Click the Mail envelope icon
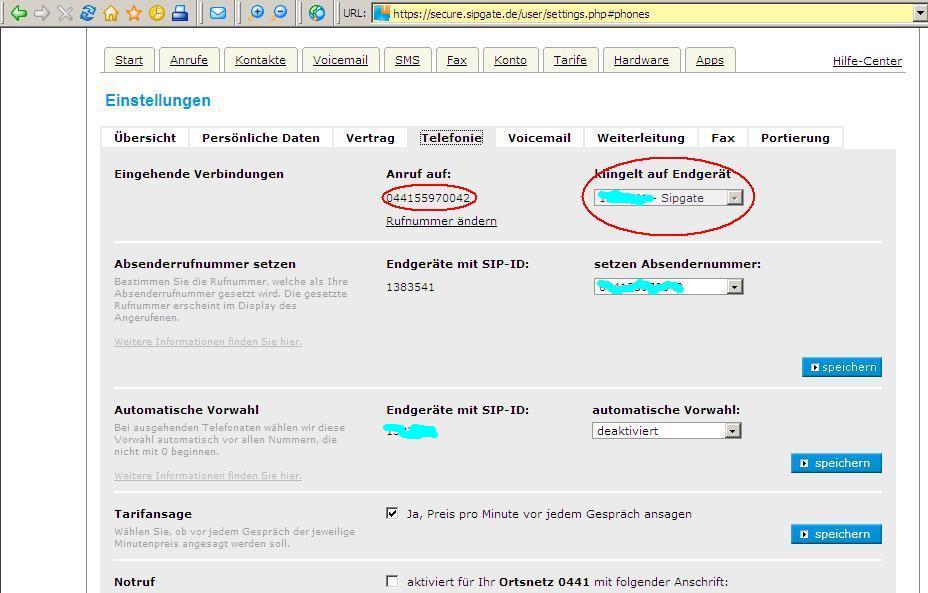This screenshot has height=593, width=928. (x=217, y=13)
